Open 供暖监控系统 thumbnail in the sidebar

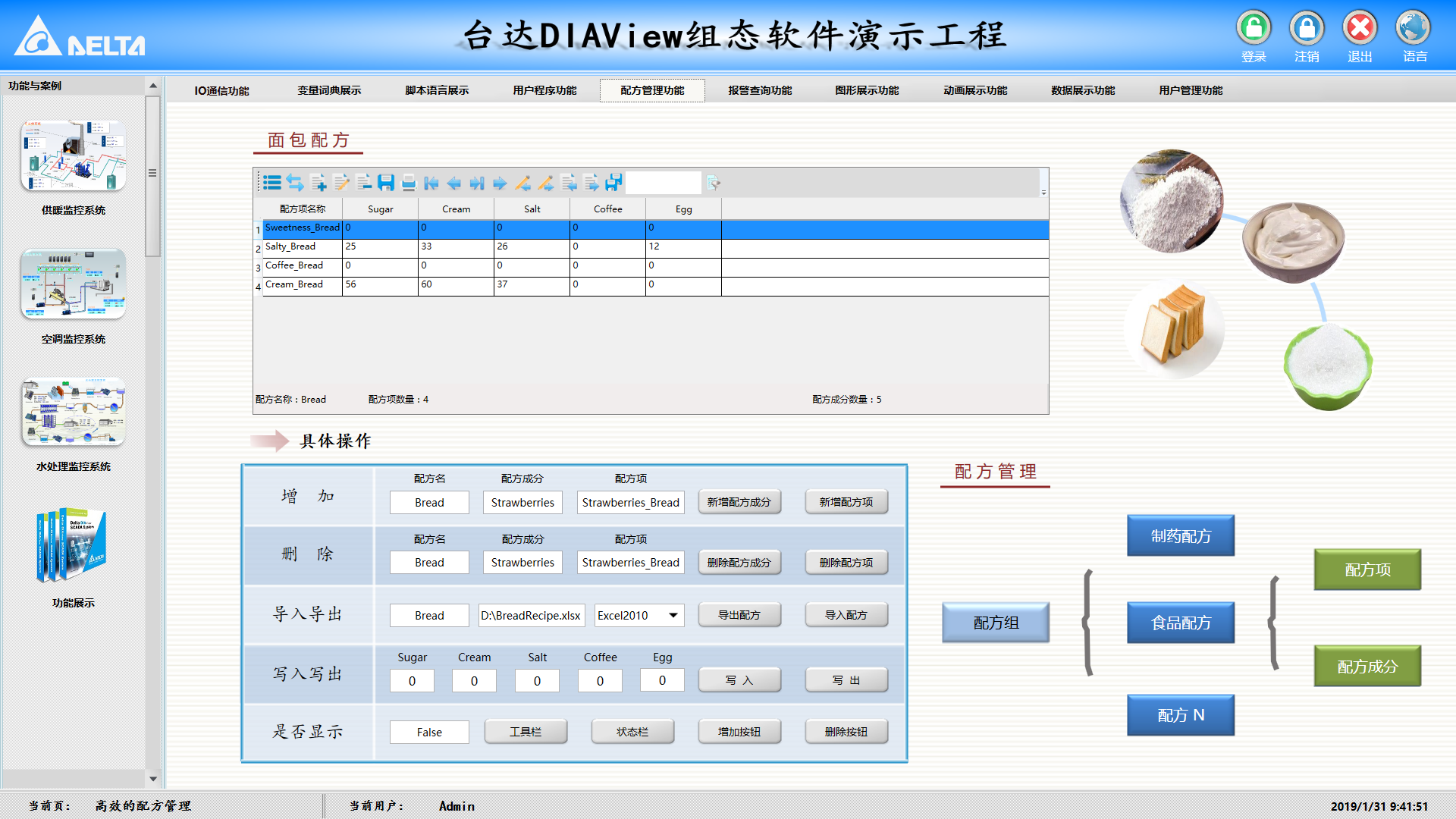point(73,155)
